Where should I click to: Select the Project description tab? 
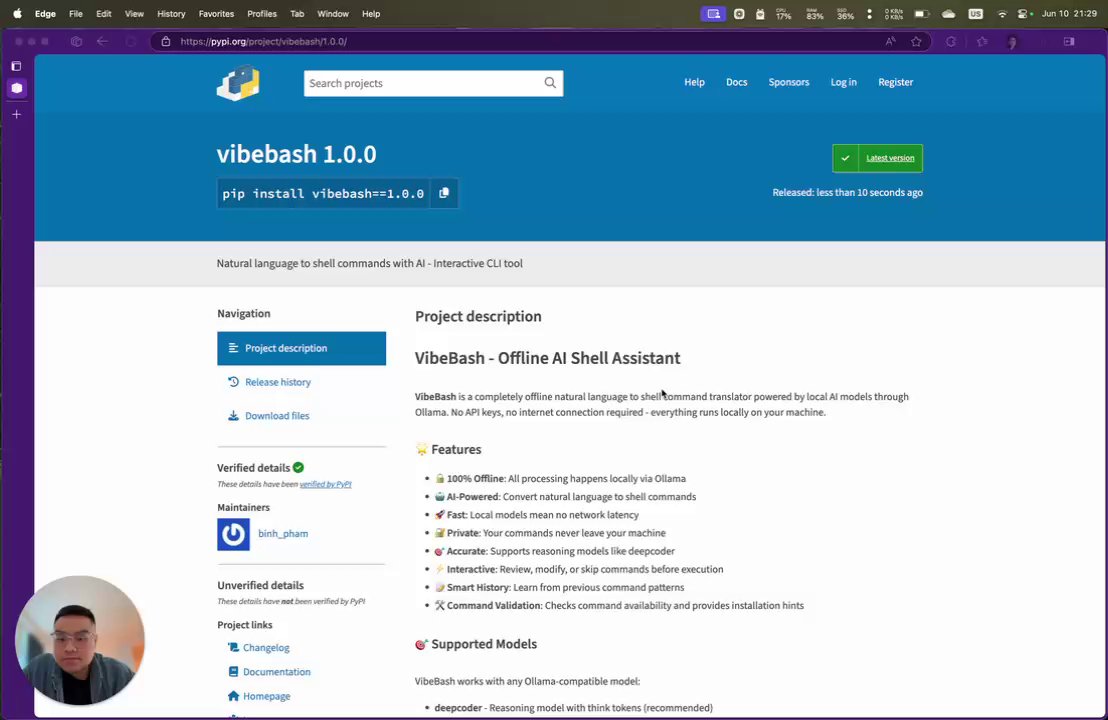tap(302, 348)
